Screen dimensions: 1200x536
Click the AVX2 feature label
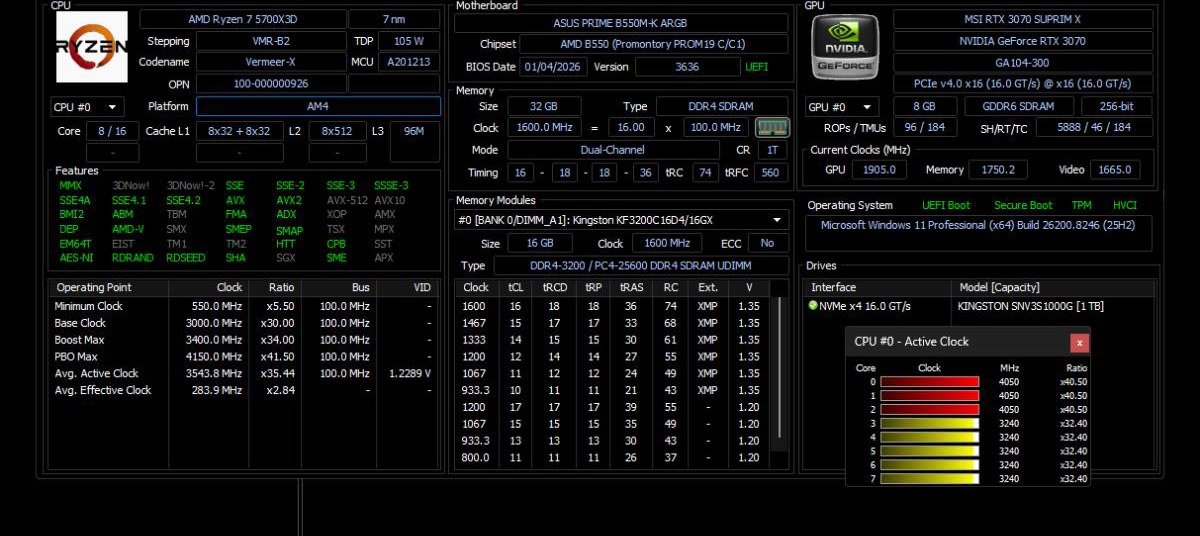pos(288,200)
